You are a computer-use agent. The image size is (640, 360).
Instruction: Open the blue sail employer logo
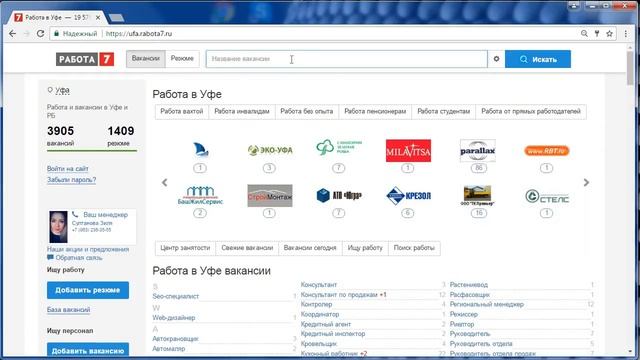click(x=200, y=150)
